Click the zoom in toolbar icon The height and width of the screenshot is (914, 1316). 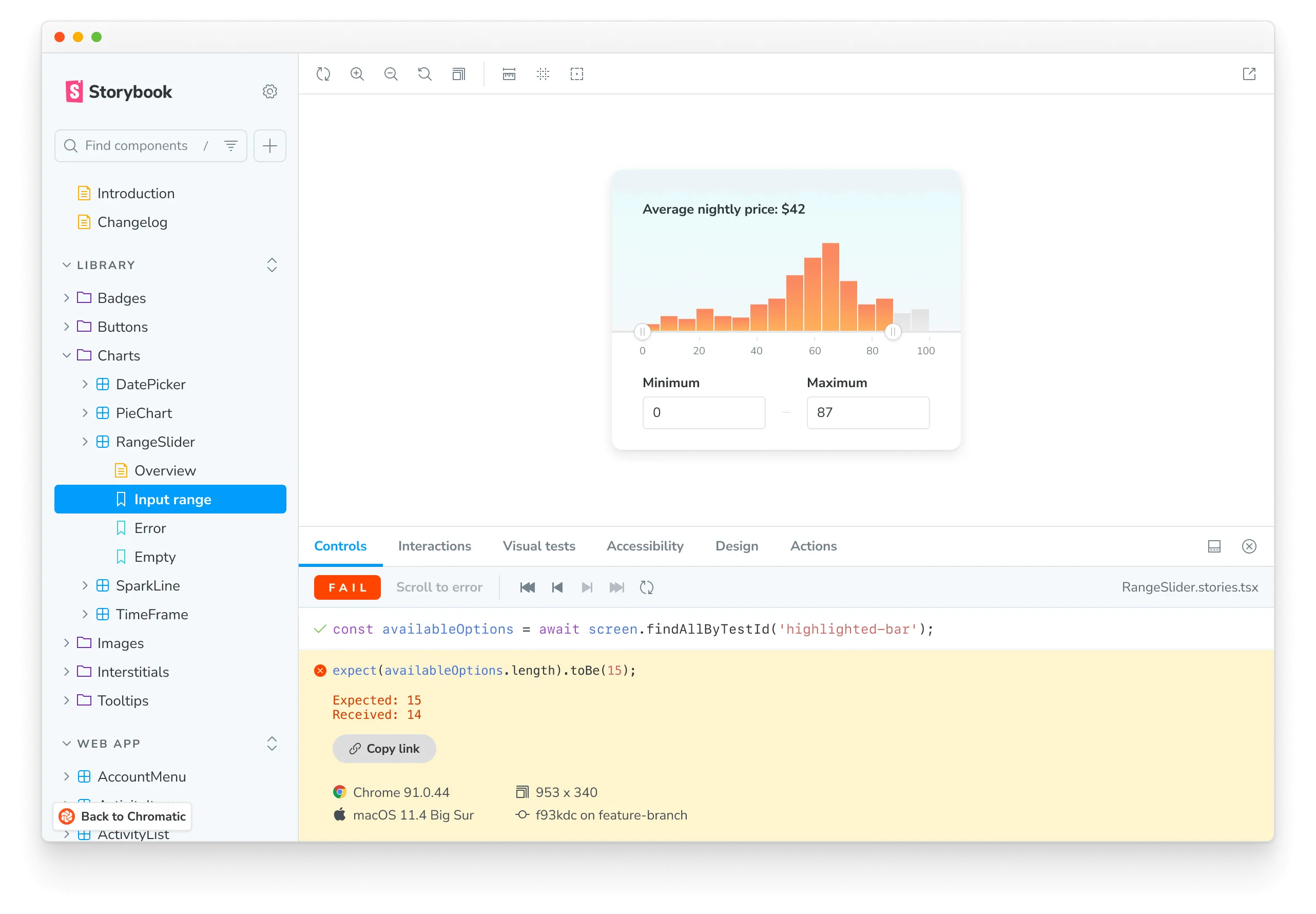click(357, 74)
